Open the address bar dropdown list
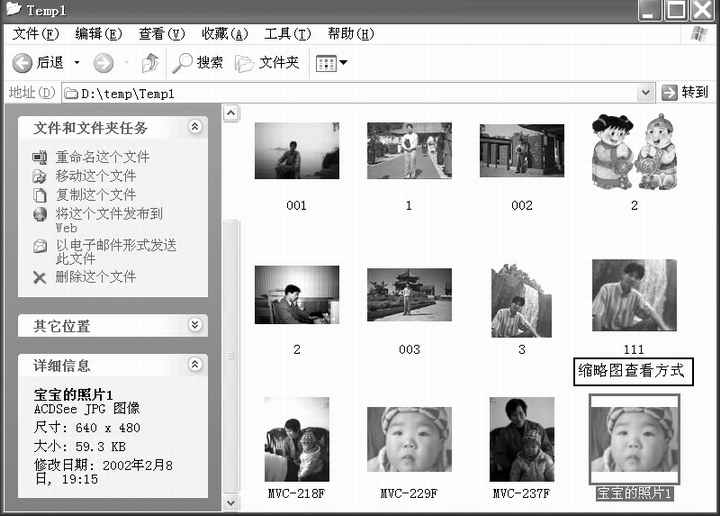720x516 pixels. pyautogui.click(x=646, y=93)
